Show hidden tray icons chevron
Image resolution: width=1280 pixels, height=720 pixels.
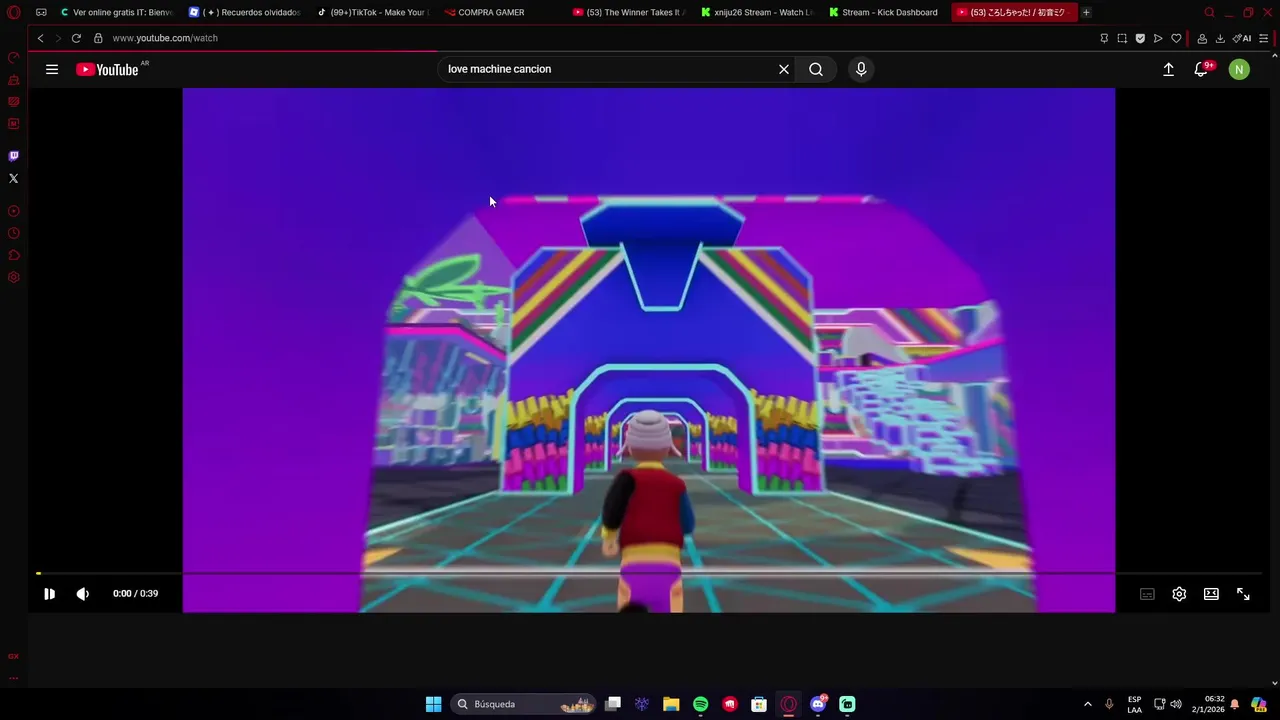tap(1088, 704)
